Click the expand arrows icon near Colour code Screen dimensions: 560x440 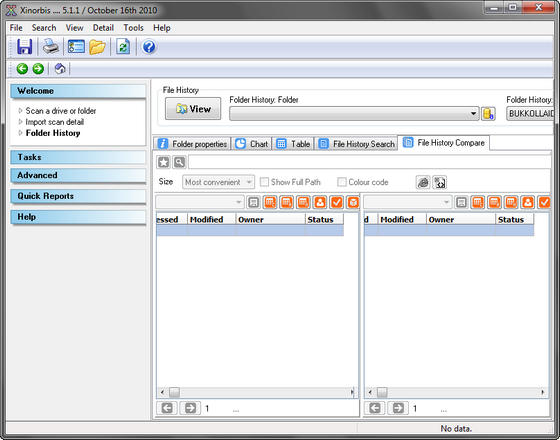pos(440,182)
